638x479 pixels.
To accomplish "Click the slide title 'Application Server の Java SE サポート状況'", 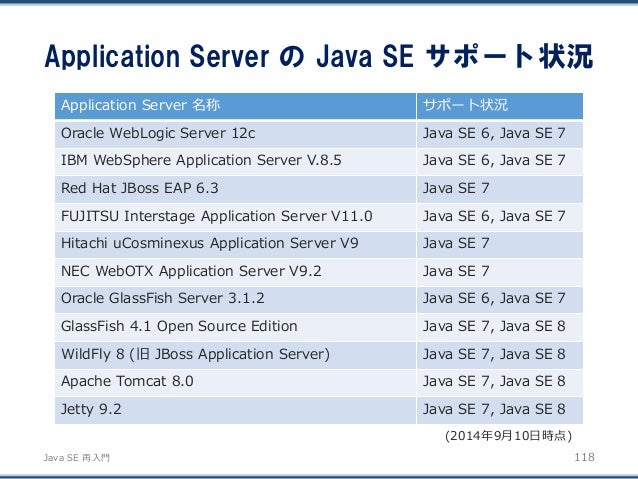I will pyautogui.click(x=319, y=56).
